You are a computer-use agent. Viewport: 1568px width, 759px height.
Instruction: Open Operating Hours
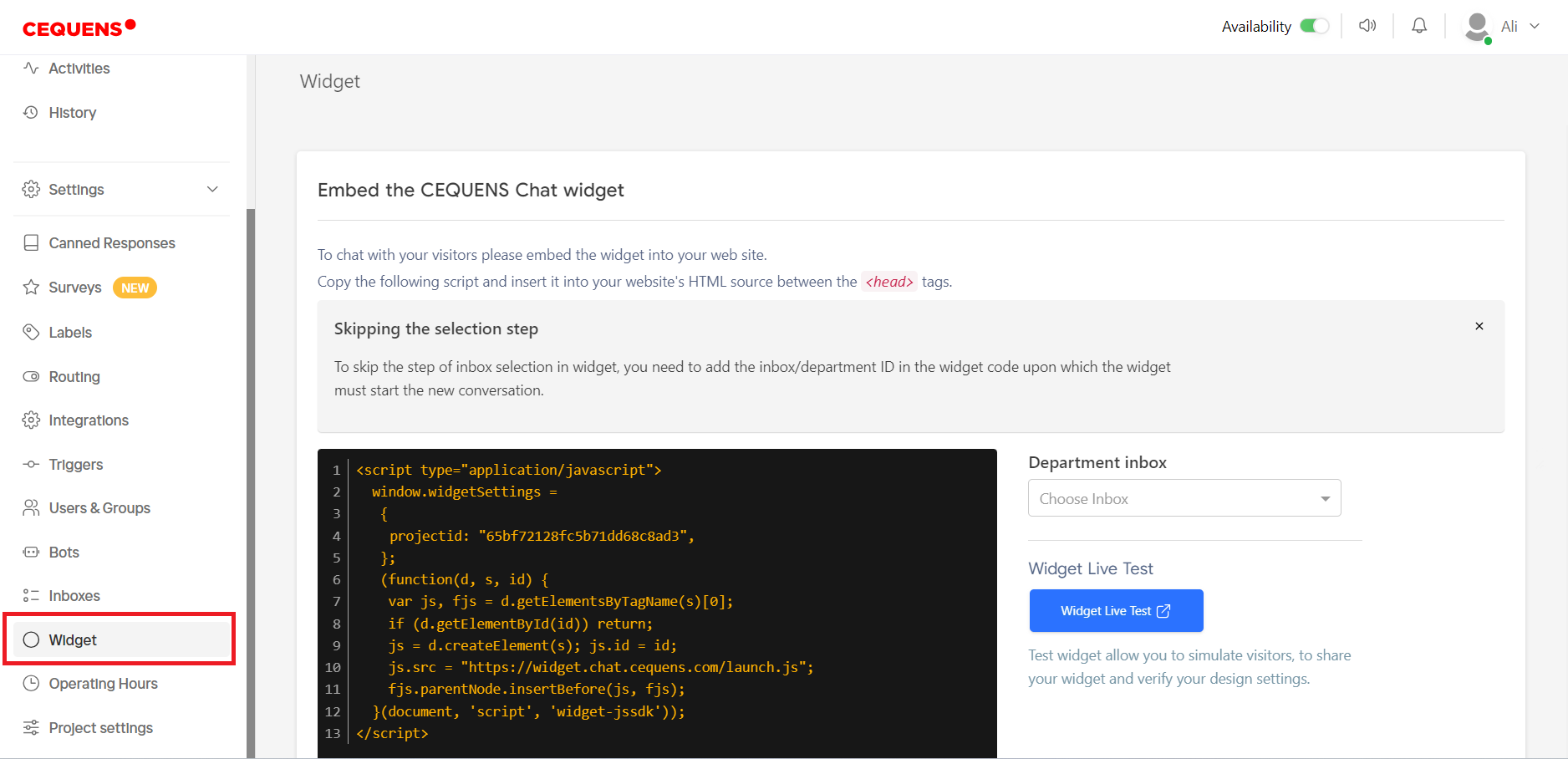(104, 684)
